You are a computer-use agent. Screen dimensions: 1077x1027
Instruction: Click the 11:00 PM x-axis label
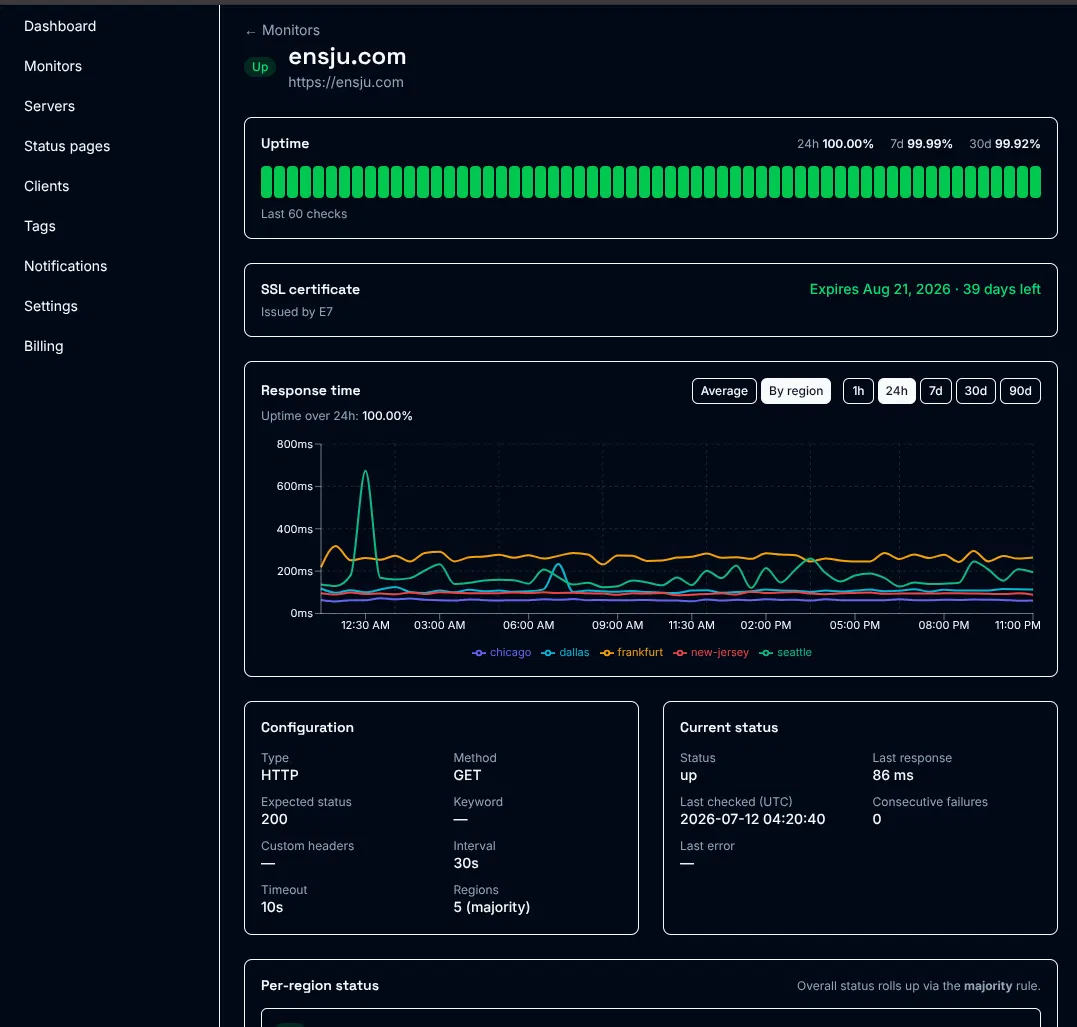pos(1017,625)
